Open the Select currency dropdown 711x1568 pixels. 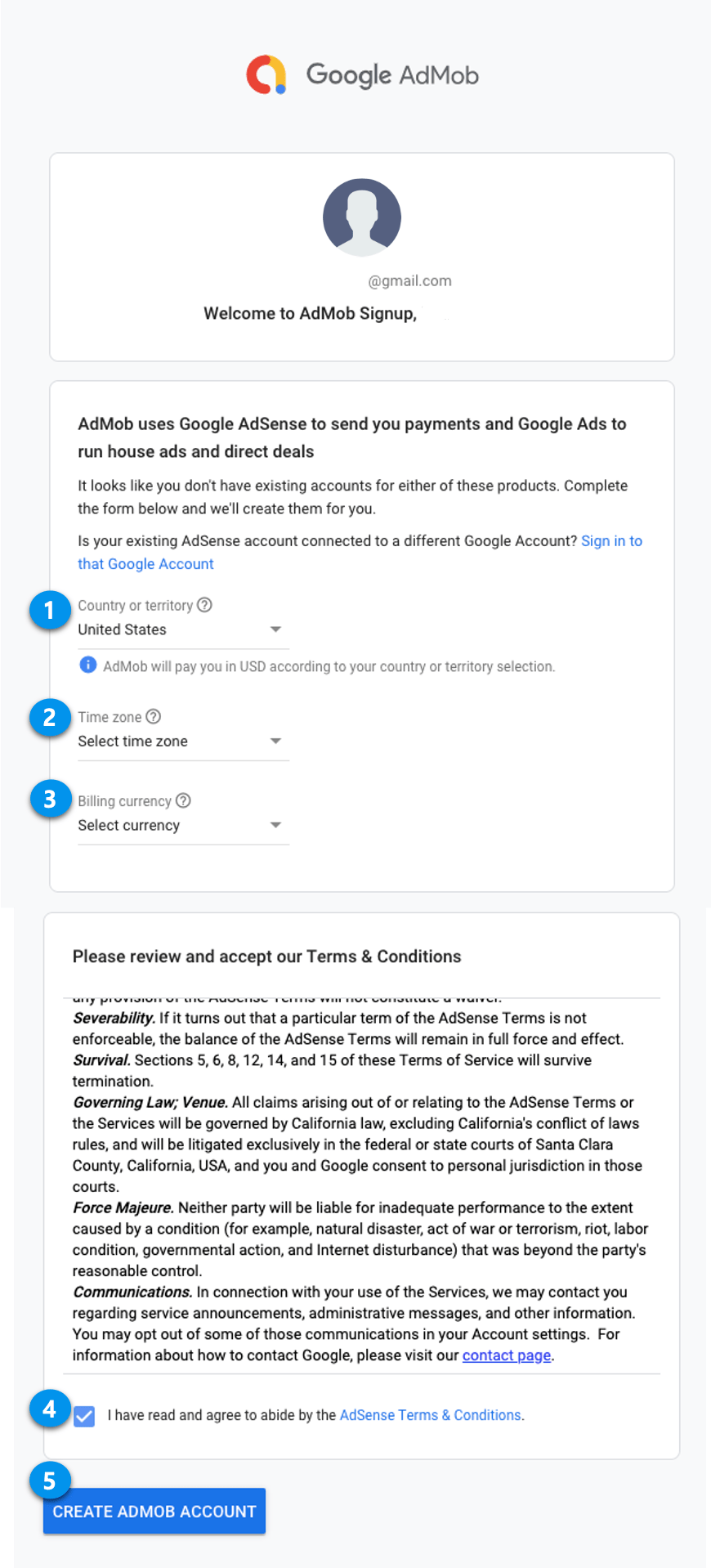(183, 826)
